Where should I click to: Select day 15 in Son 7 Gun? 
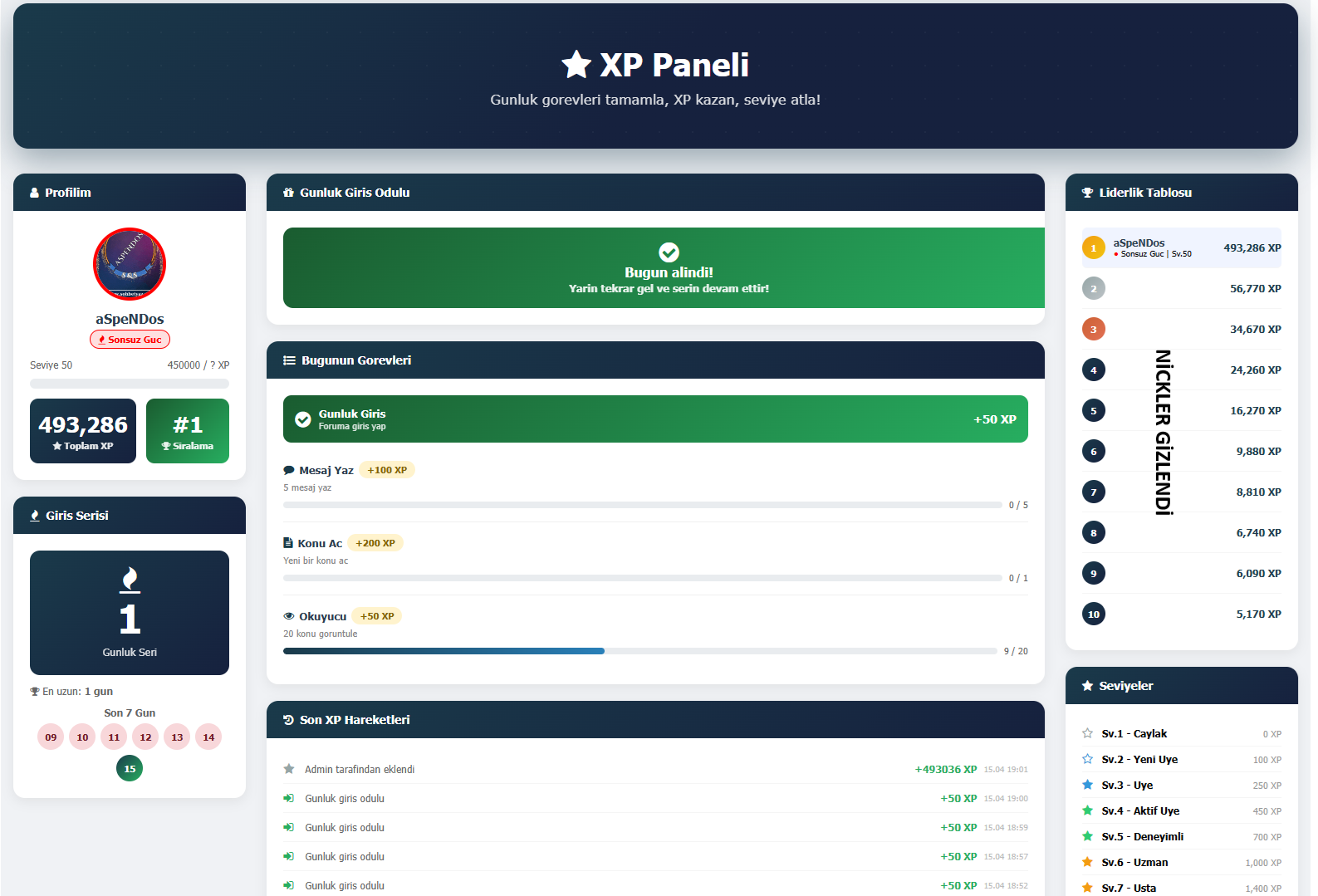click(130, 769)
